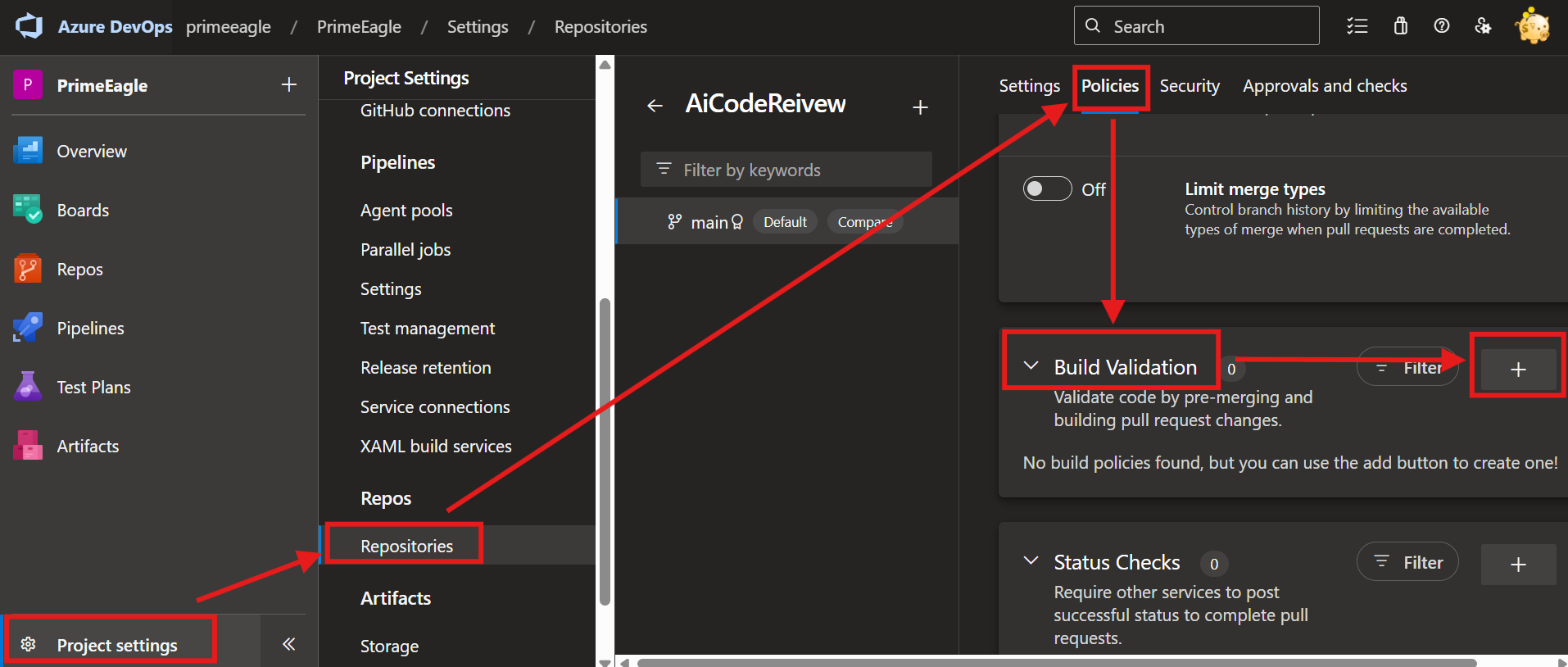Collapse the Build Validation section chevron
Image resolution: width=1568 pixels, height=667 pixels.
coord(1031,365)
